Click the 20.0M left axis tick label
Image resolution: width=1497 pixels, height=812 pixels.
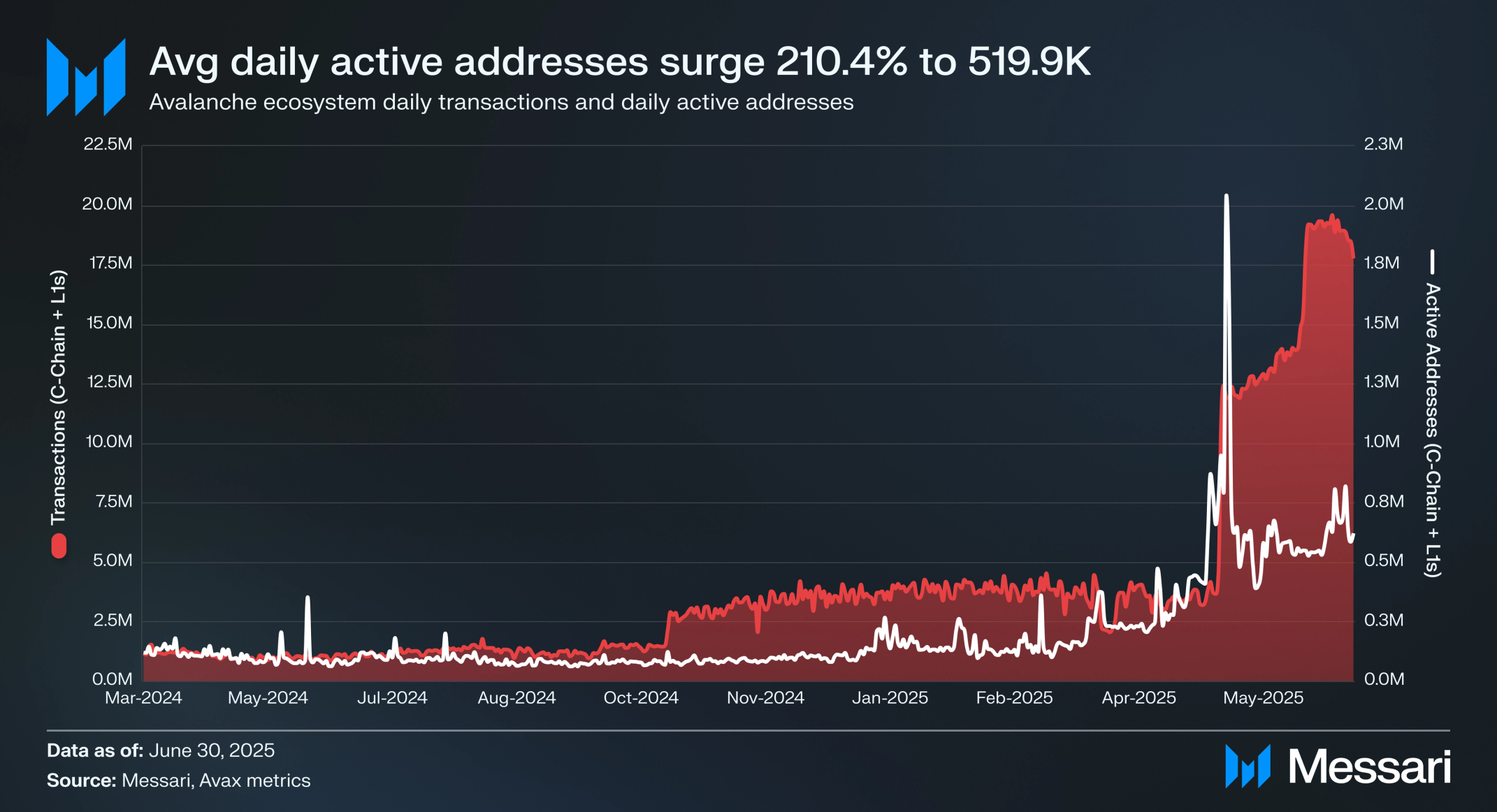[x=107, y=203]
